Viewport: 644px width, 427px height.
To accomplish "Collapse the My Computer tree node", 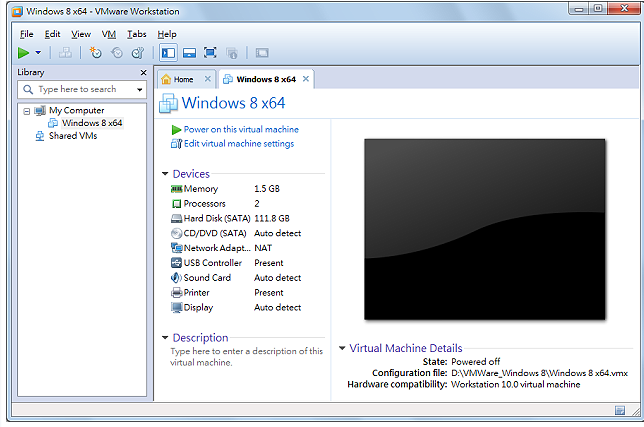I will [x=27, y=111].
